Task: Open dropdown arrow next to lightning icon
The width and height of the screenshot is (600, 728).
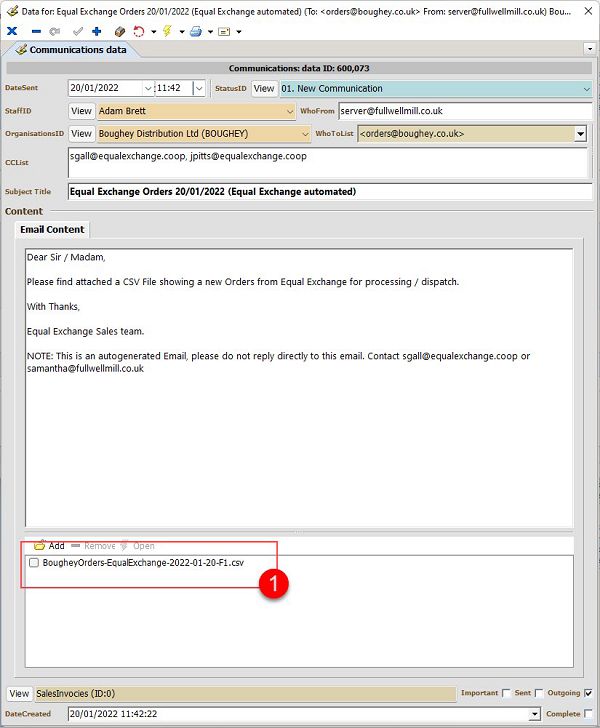Action: pyautogui.click(x=182, y=32)
